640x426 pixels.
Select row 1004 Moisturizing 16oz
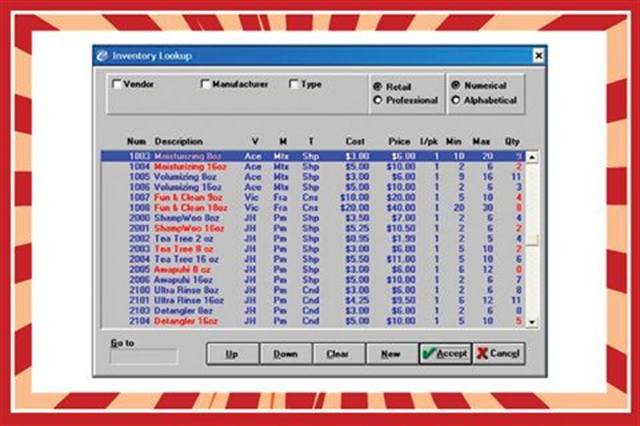[x=313, y=166]
